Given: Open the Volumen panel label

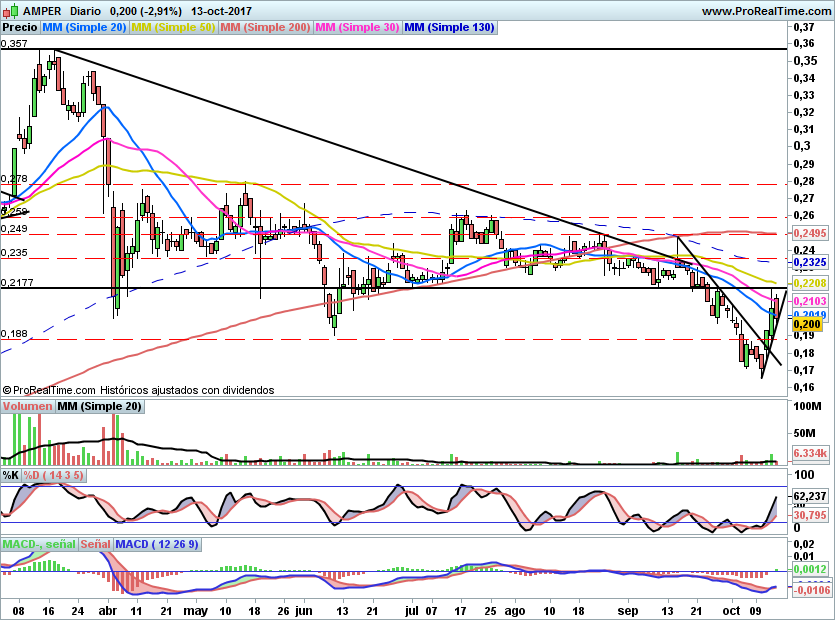Looking at the screenshot, I should tap(27, 406).
